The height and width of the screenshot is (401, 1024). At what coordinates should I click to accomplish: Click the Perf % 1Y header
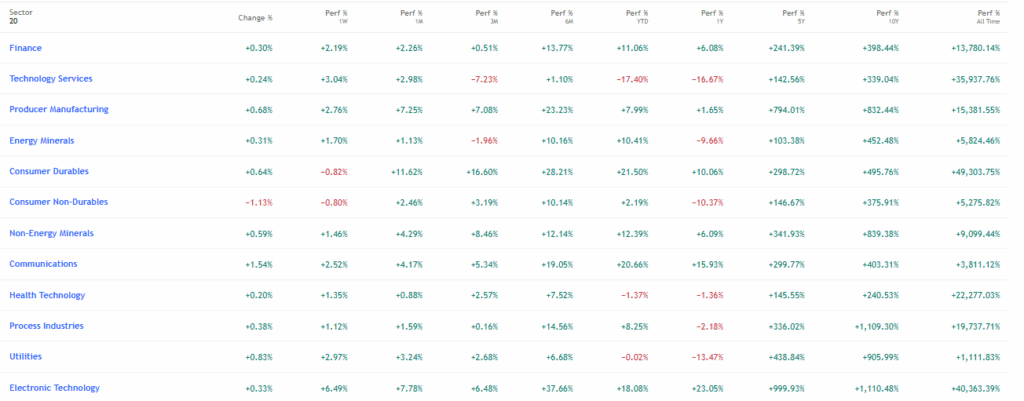click(711, 16)
